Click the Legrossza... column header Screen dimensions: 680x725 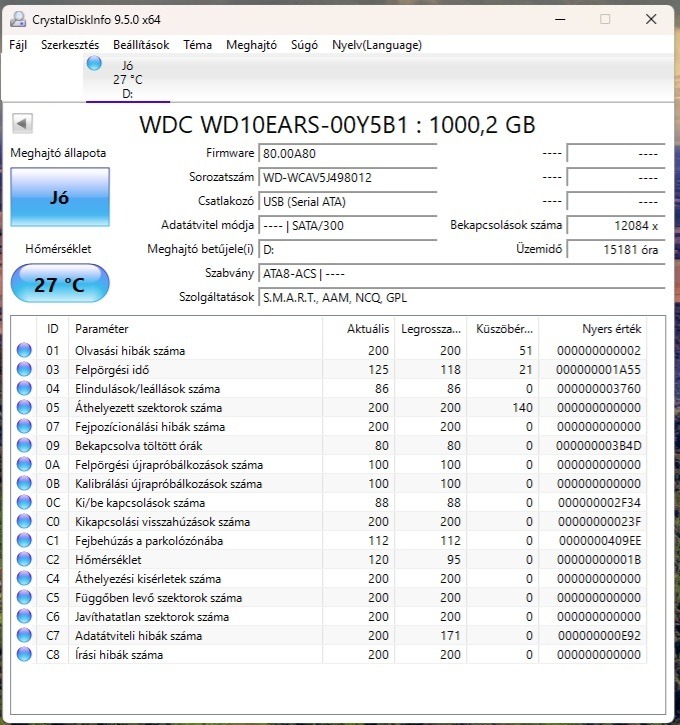click(431, 329)
